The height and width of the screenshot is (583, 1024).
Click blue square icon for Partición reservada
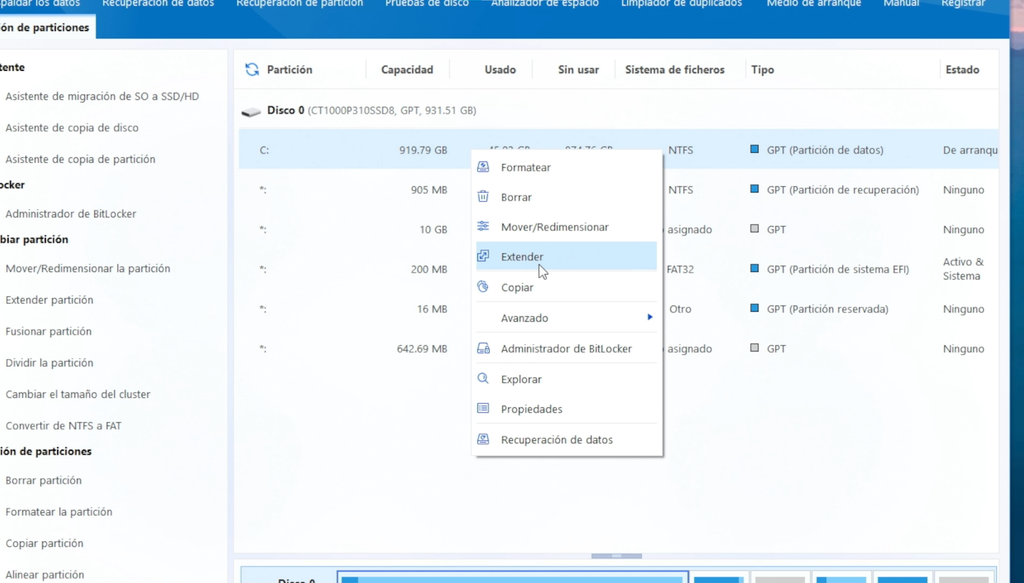pyautogui.click(x=754, y=308)
